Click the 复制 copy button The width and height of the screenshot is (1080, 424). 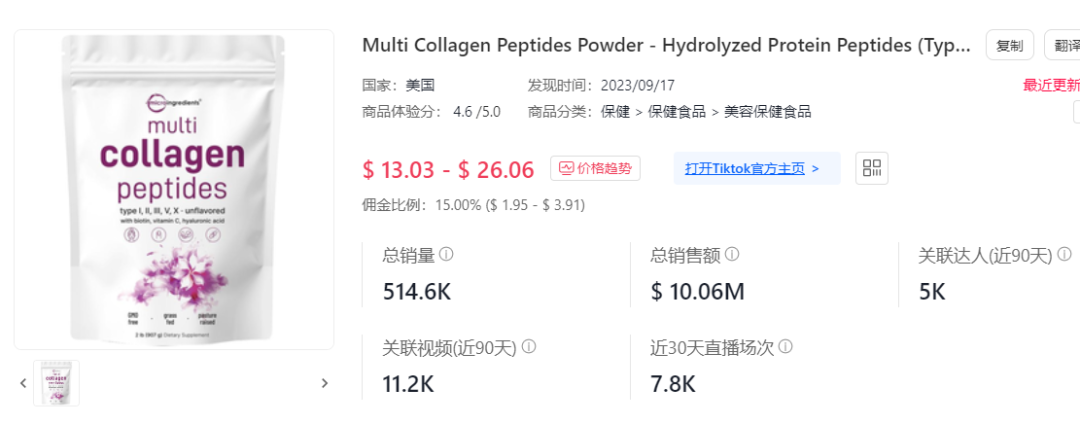coord(1010,46)
